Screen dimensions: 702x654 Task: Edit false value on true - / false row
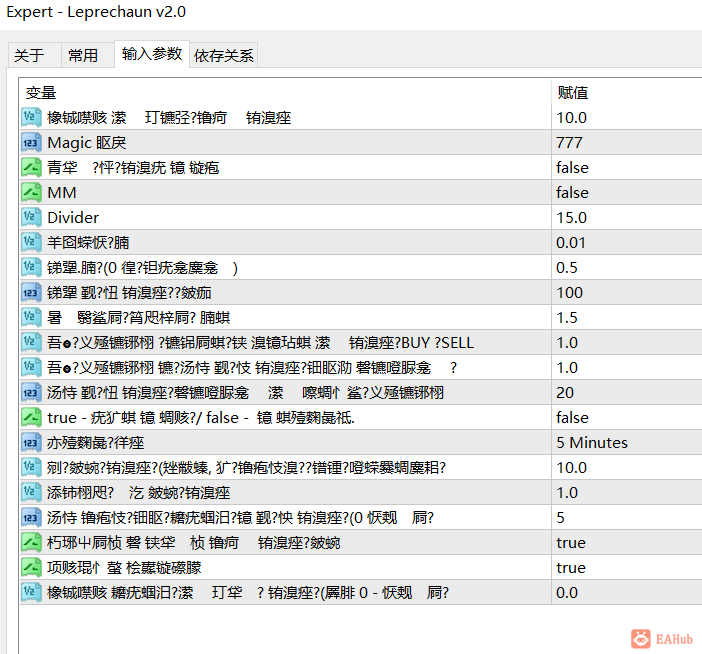tap(572, 418)
